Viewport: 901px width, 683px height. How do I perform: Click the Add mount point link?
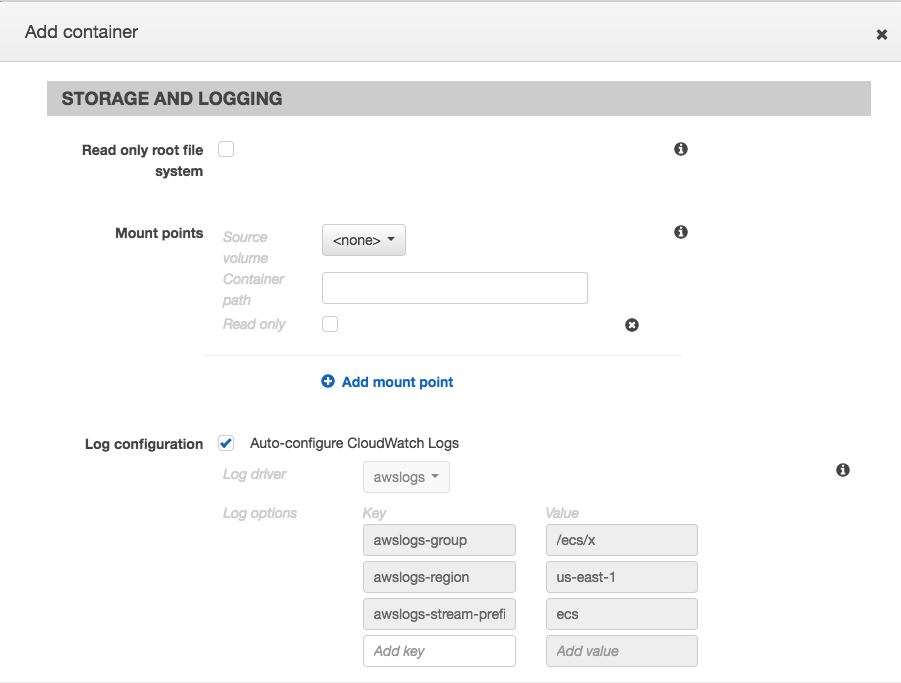(397, 382)
